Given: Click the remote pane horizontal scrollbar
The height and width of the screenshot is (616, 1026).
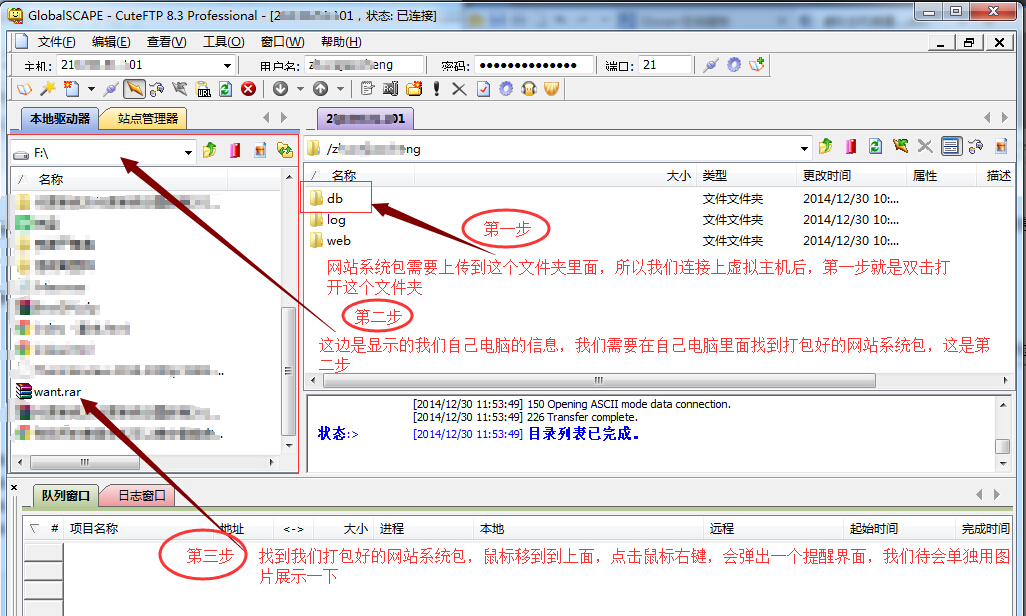Looking at the screenshot, I should 599,380.
